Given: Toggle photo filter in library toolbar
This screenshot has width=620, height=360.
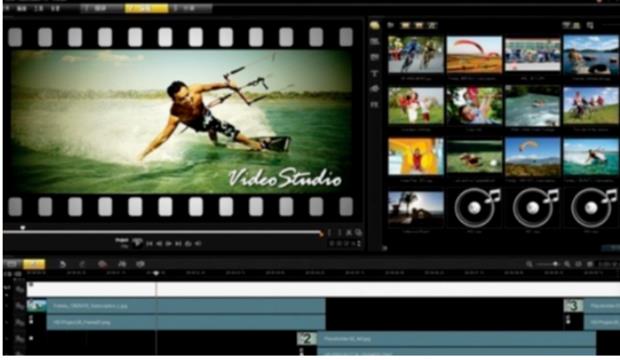Looking at the screenshot, I should pos(419,26).
